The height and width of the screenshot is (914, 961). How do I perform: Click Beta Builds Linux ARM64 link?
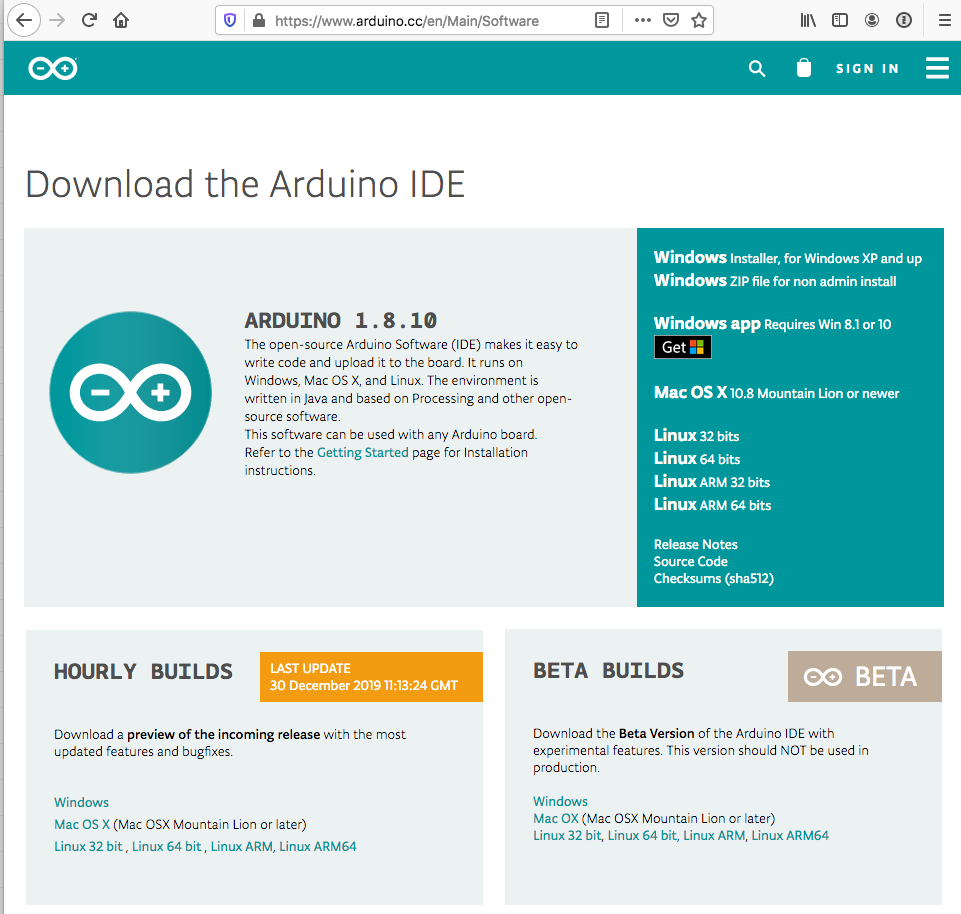pos(790,836)
